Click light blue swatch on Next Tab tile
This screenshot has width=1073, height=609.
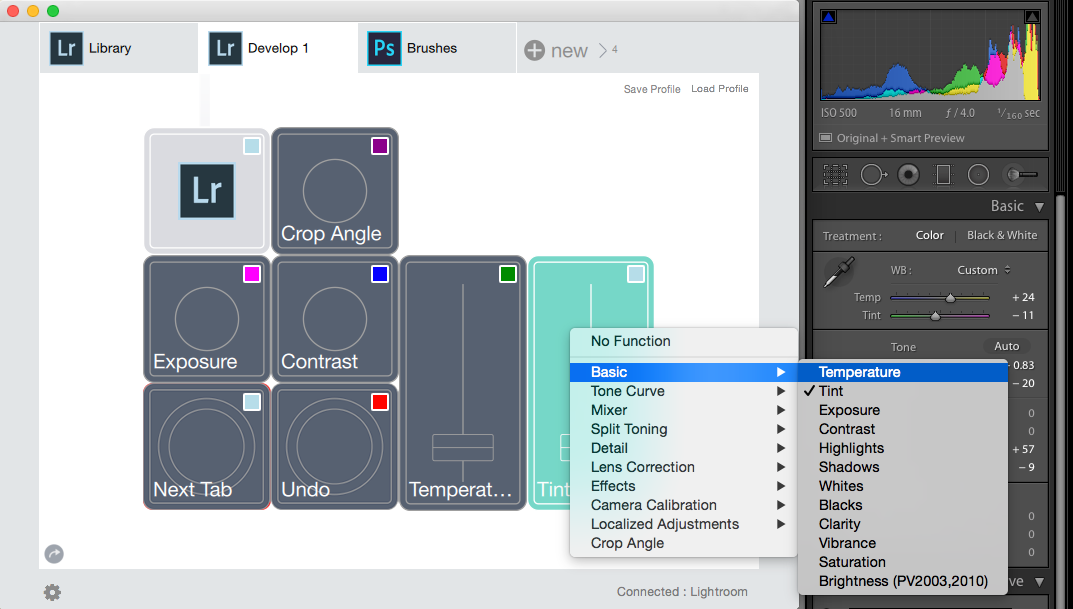point(252,402)
